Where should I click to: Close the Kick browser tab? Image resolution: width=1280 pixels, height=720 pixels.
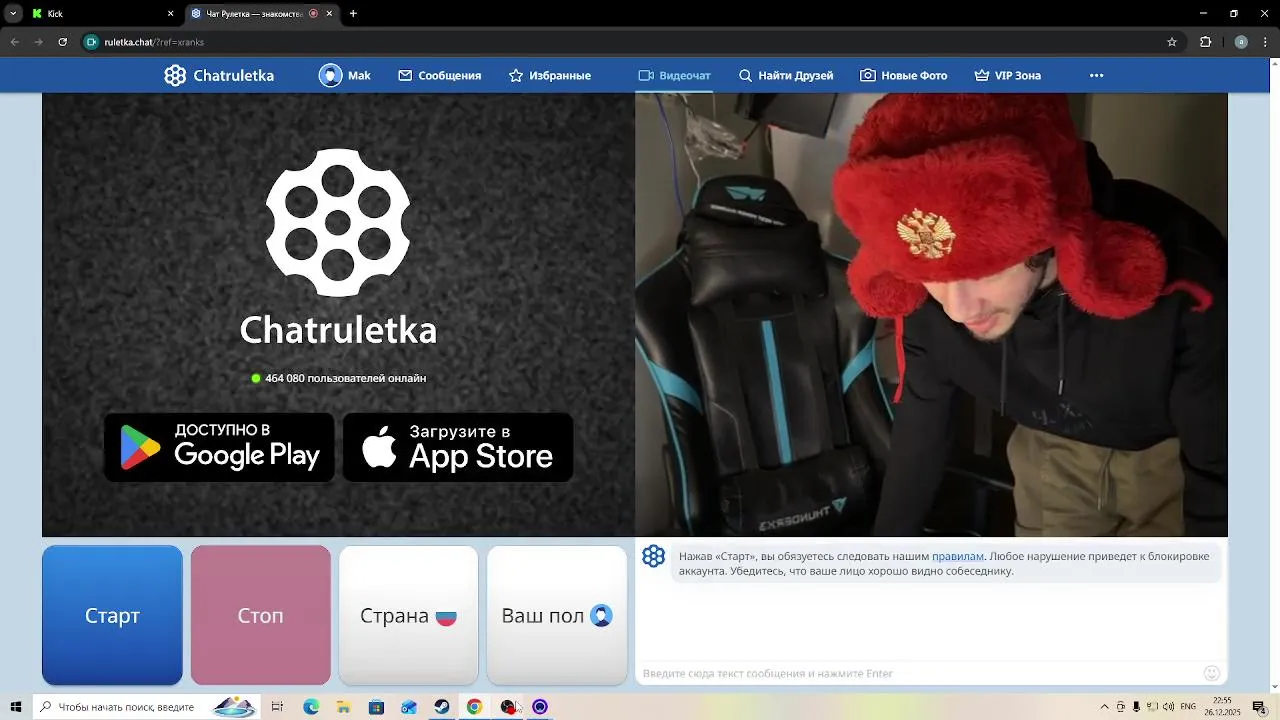170,14
